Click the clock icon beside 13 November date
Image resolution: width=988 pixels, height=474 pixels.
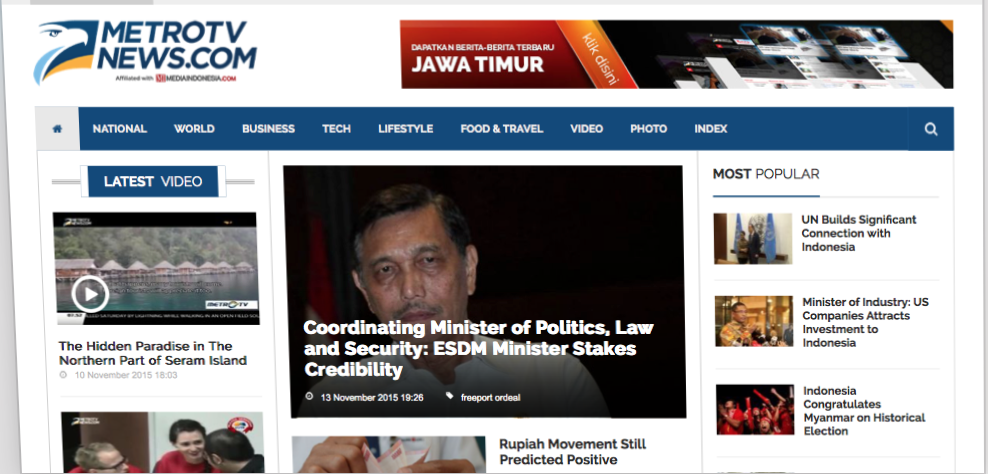pyautogui.click(x=309, y=396)
